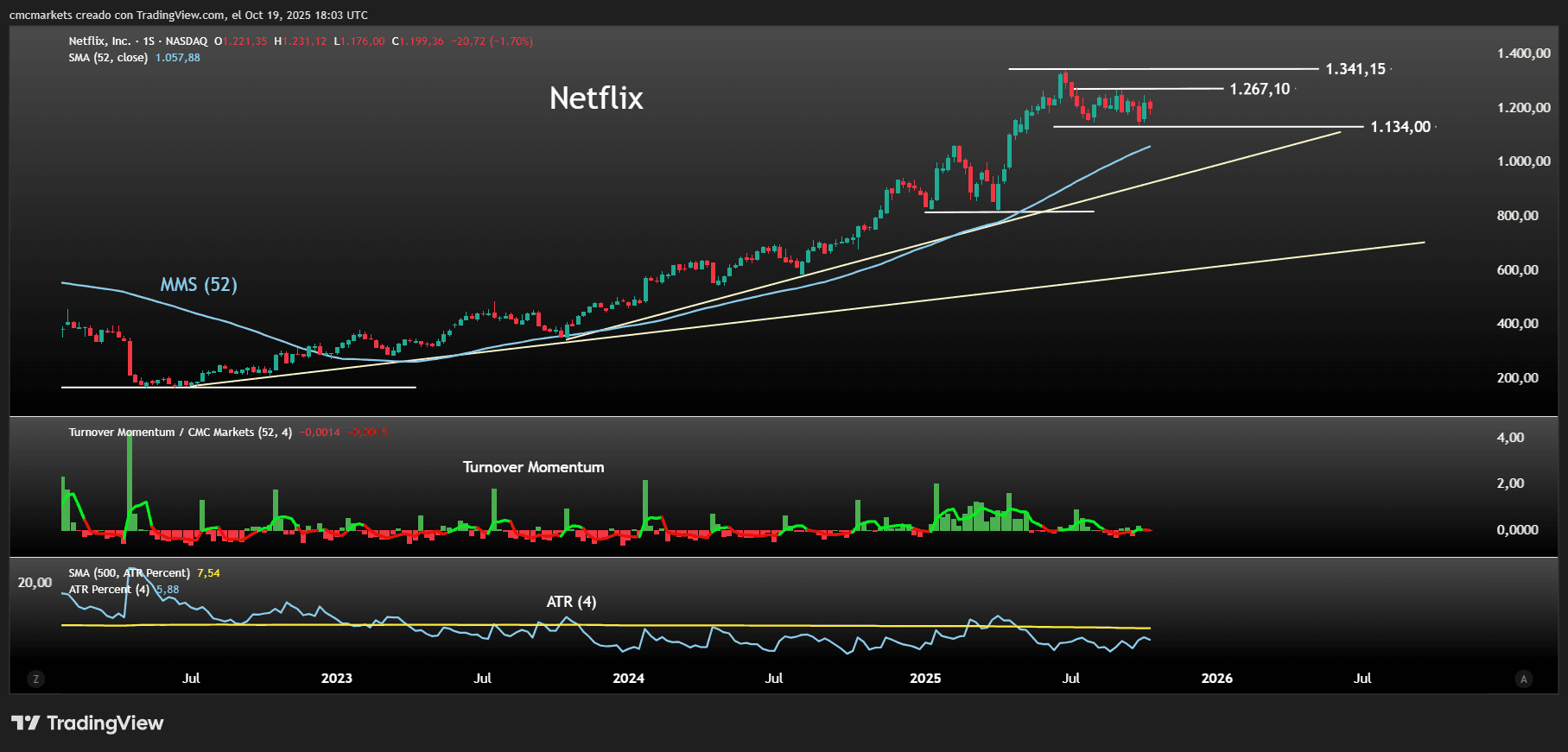Click the 1.400,00 price axis label
Screen dimensions: 1568x752
tap(1524, 54)
